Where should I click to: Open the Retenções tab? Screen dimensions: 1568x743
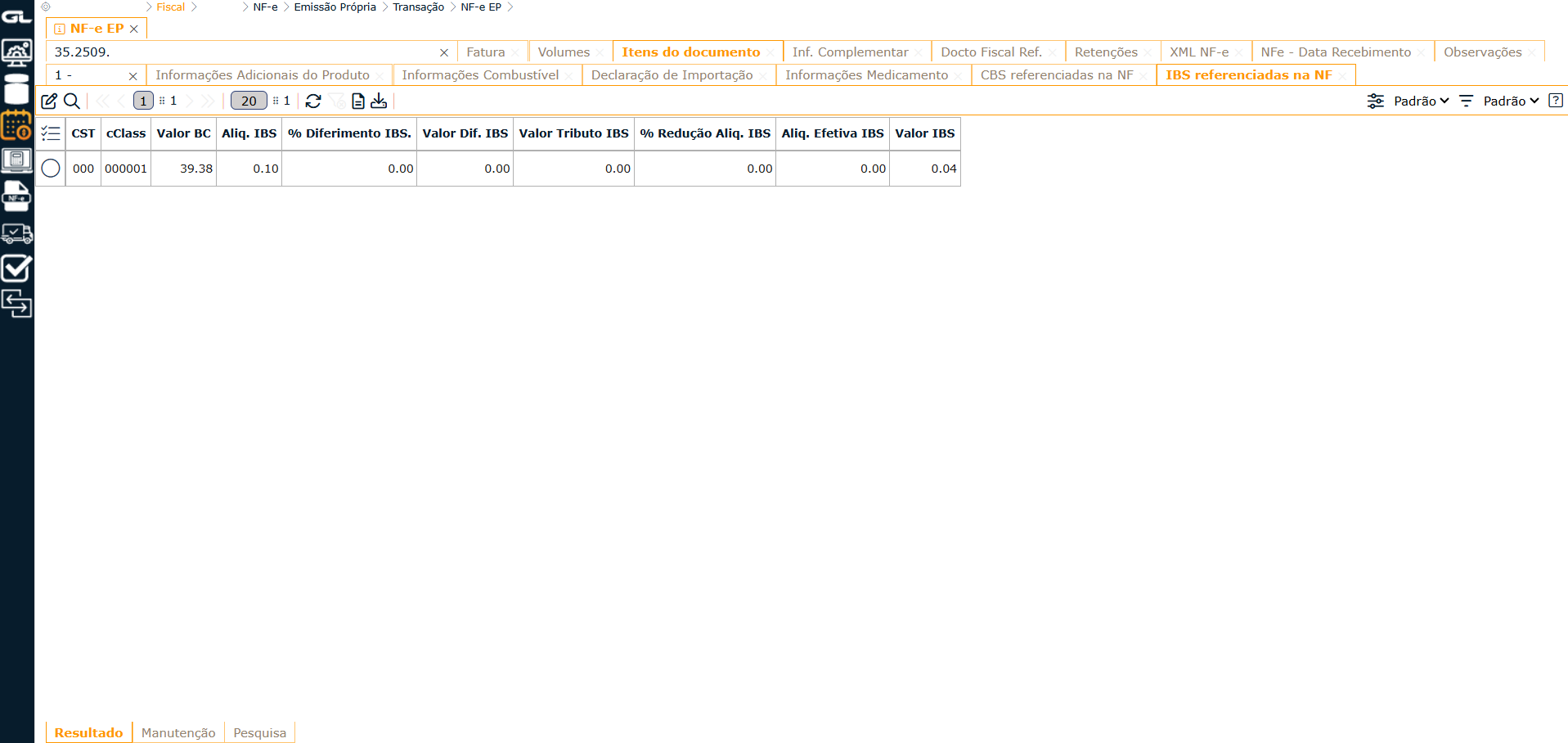pos(1105,52)
